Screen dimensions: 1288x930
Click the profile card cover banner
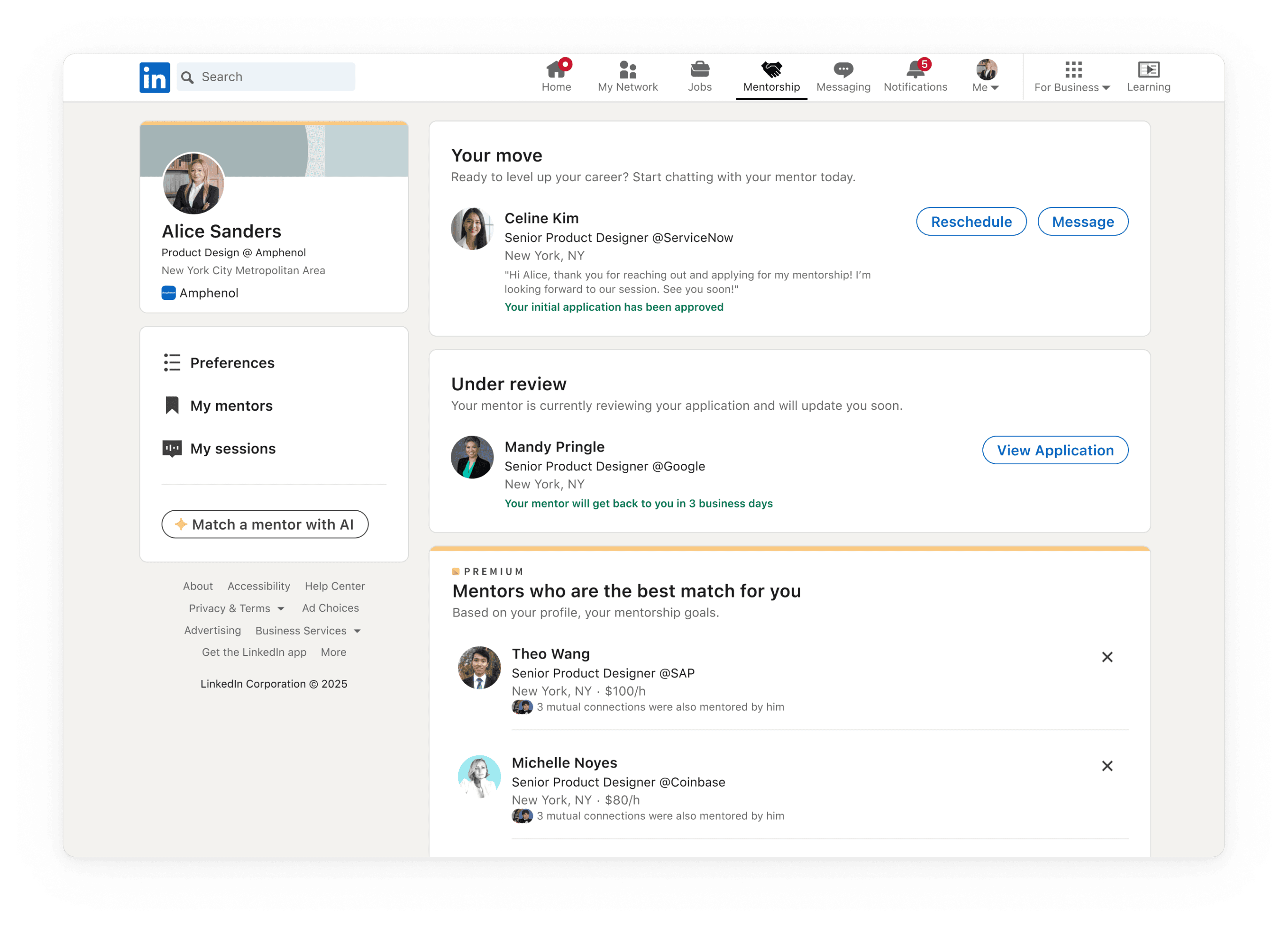coord(274,149)
